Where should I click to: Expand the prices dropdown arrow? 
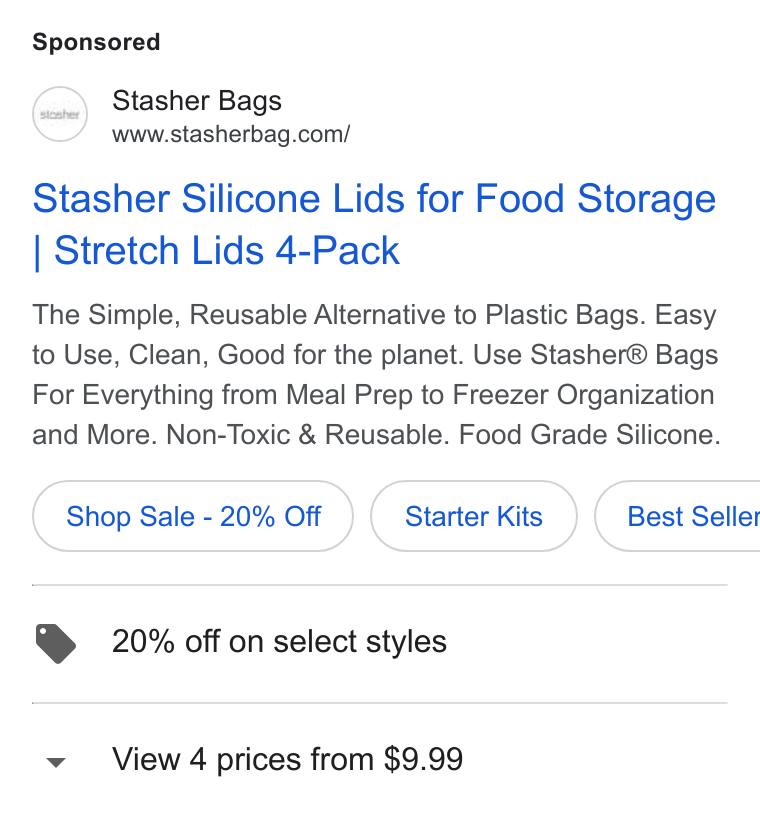[x=55, y=762]
